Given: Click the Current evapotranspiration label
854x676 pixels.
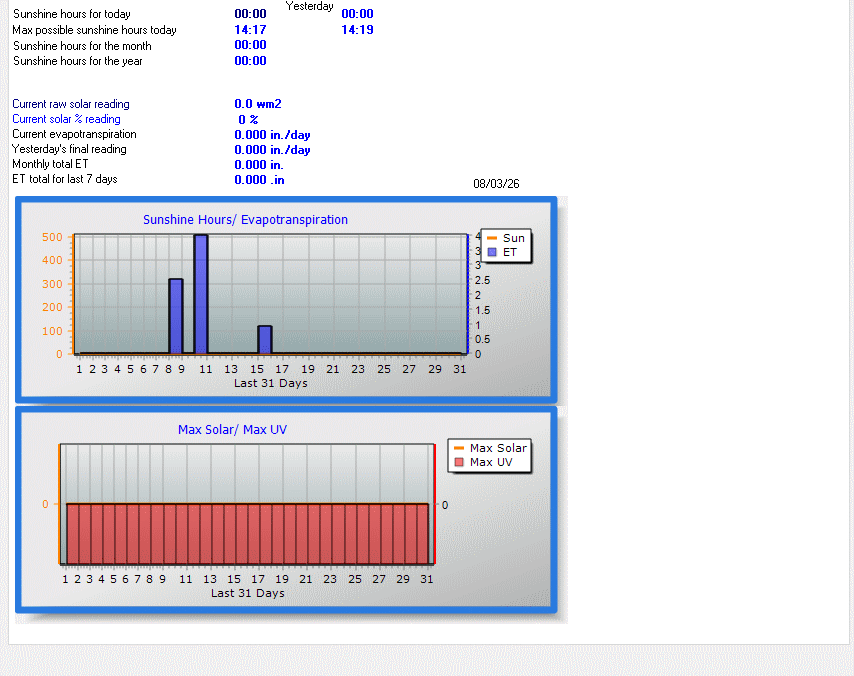Looking at the screenshot, I should (x=74, y=134).
